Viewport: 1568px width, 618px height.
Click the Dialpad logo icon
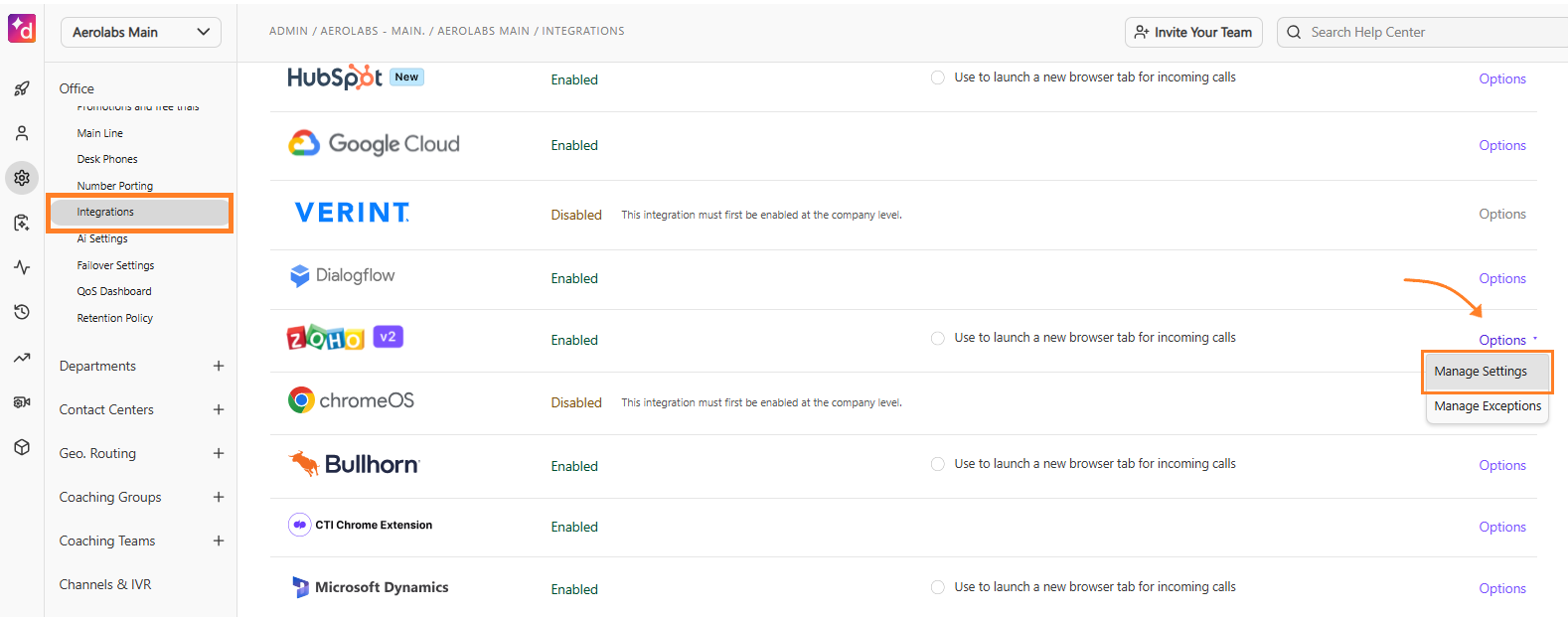tap(22, 29)
